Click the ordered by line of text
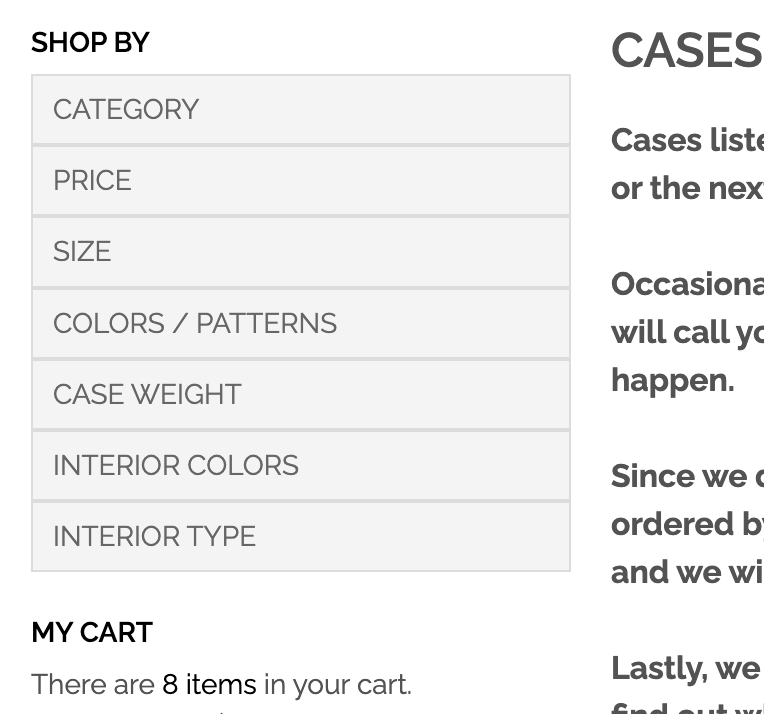 click(688, 524)
